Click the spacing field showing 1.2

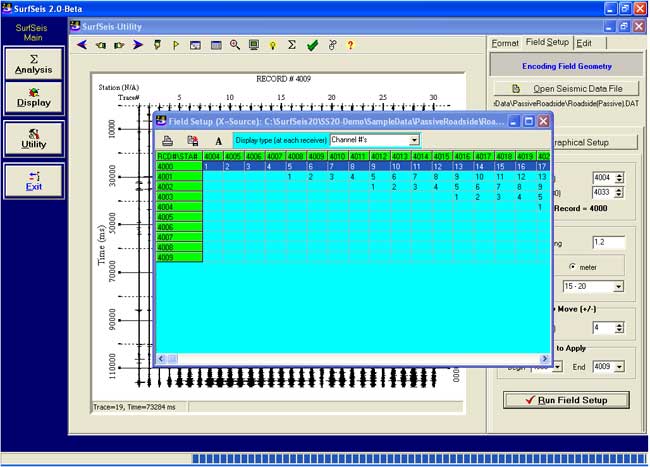click(608, 242)
